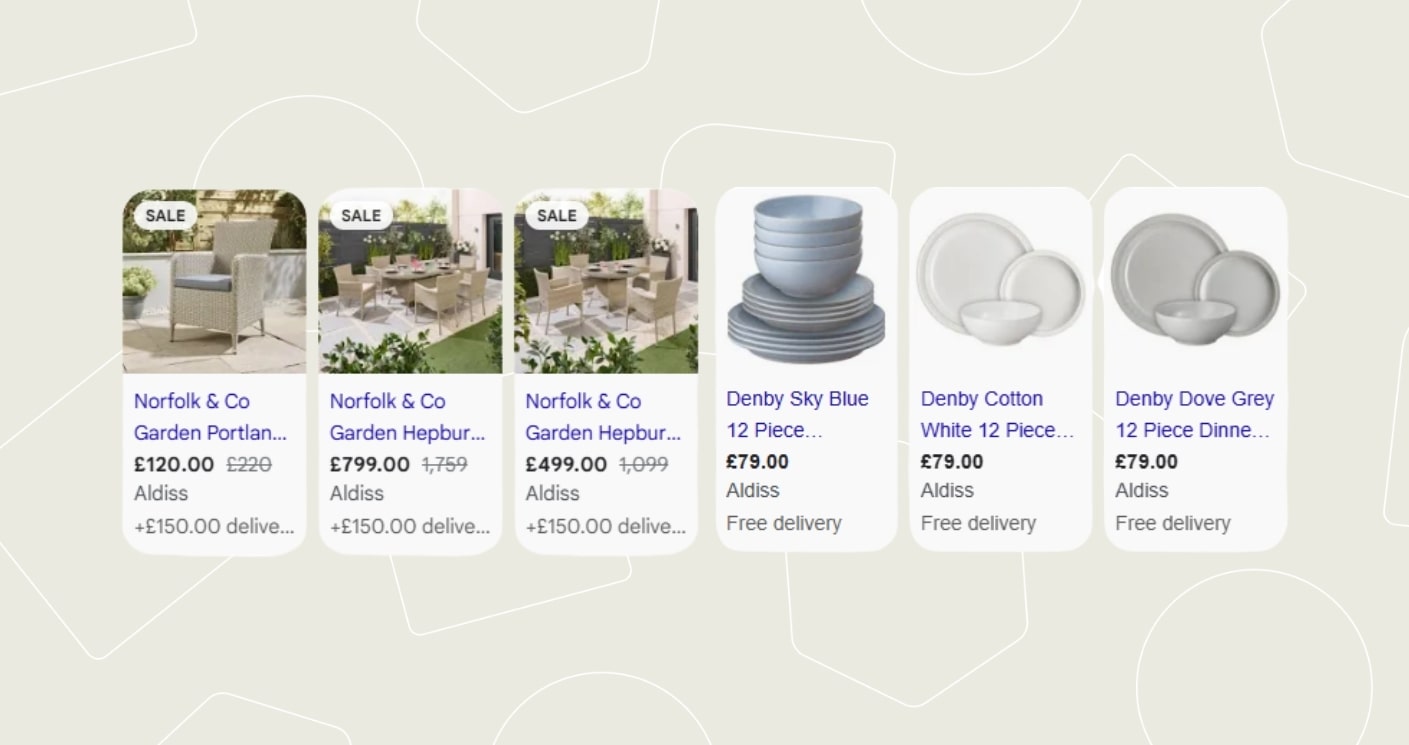This screenshot has width=1409, height=745.
Task: Select the Denby Cotton White plates image
Action: click(x=1000, y=280)
